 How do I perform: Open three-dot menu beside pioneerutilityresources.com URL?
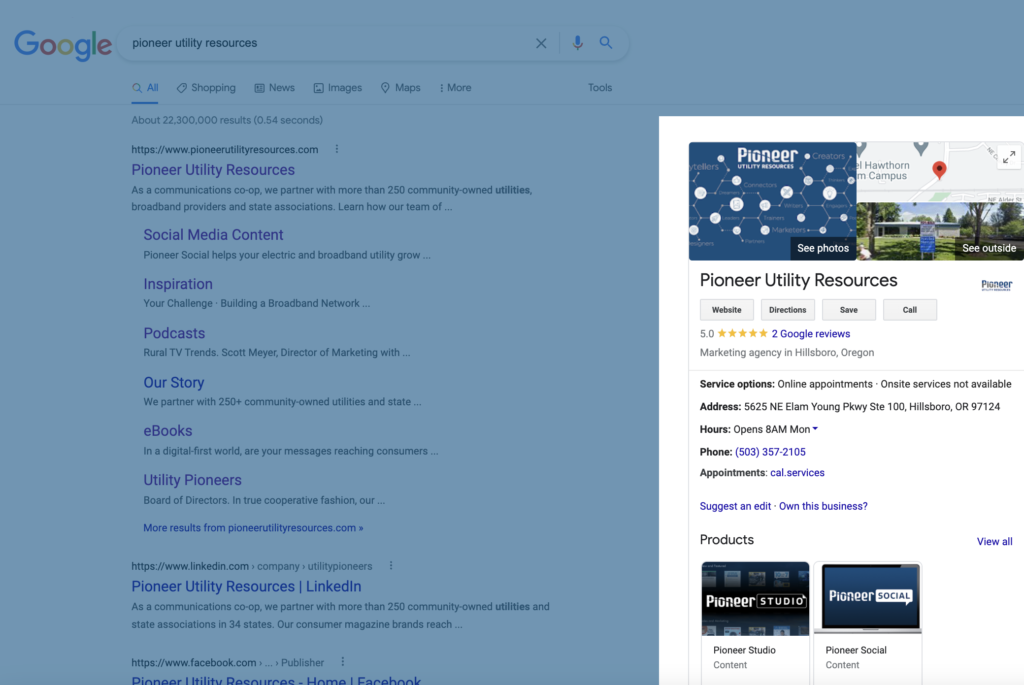coord(337,149)
